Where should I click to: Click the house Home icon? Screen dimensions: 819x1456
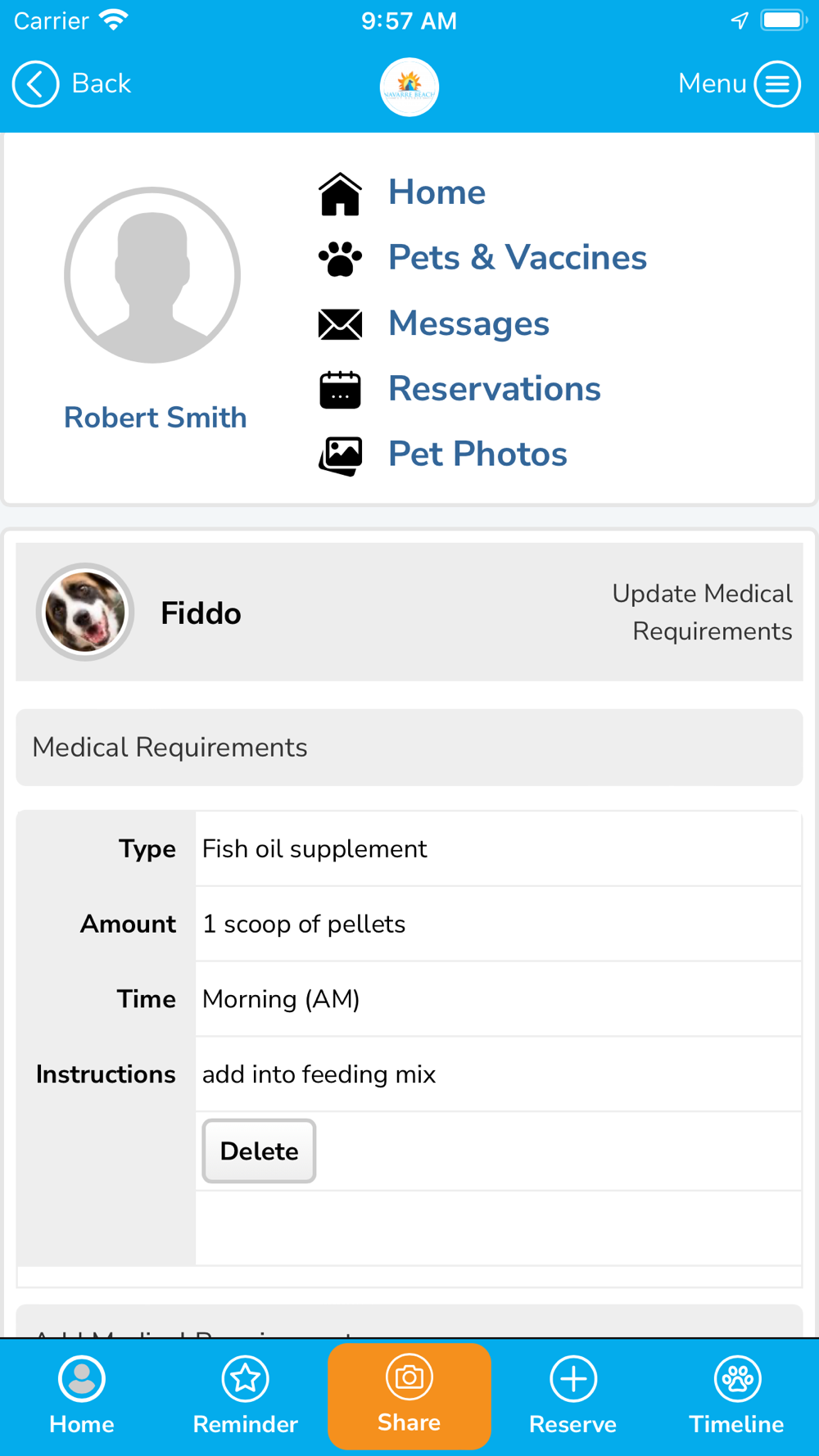tap(340, 194)
